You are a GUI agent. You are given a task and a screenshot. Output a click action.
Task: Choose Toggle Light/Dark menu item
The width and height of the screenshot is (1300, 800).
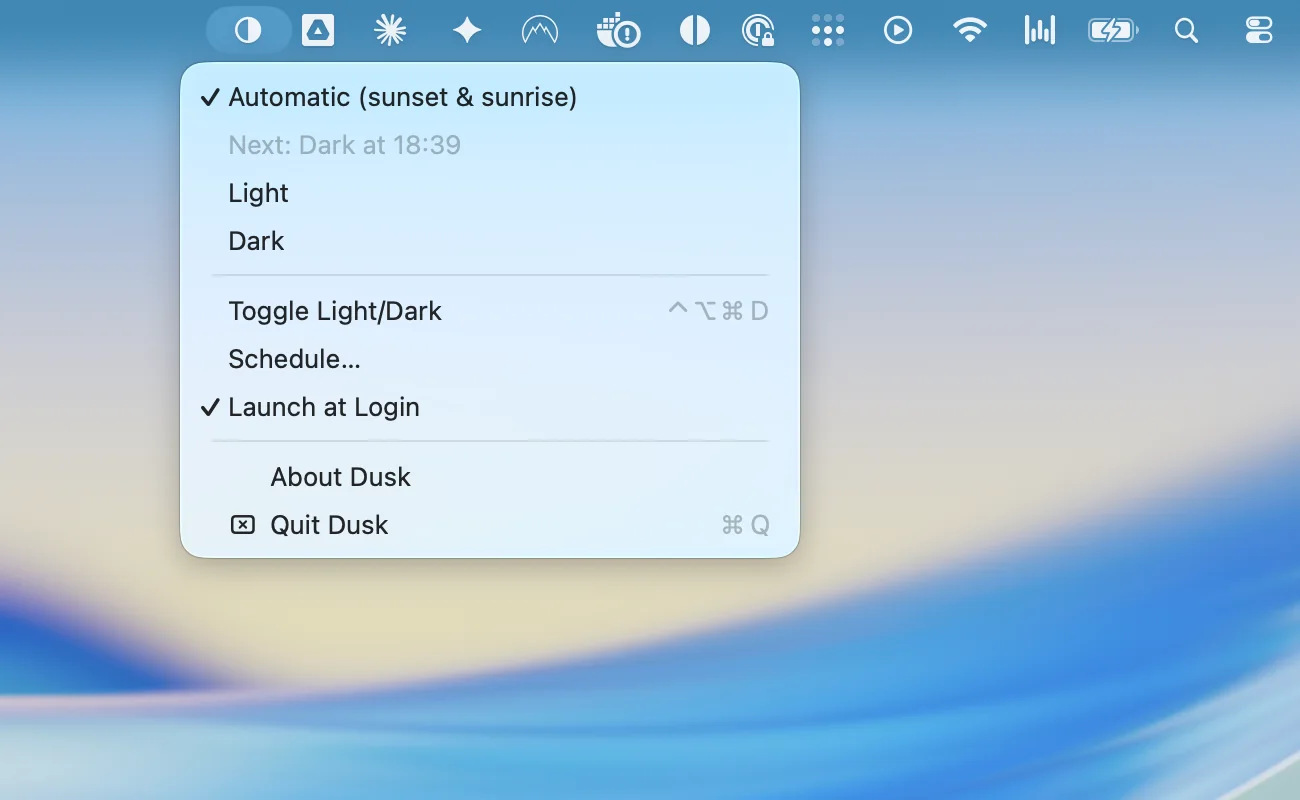pyautogui.click(x=490, y=311)
